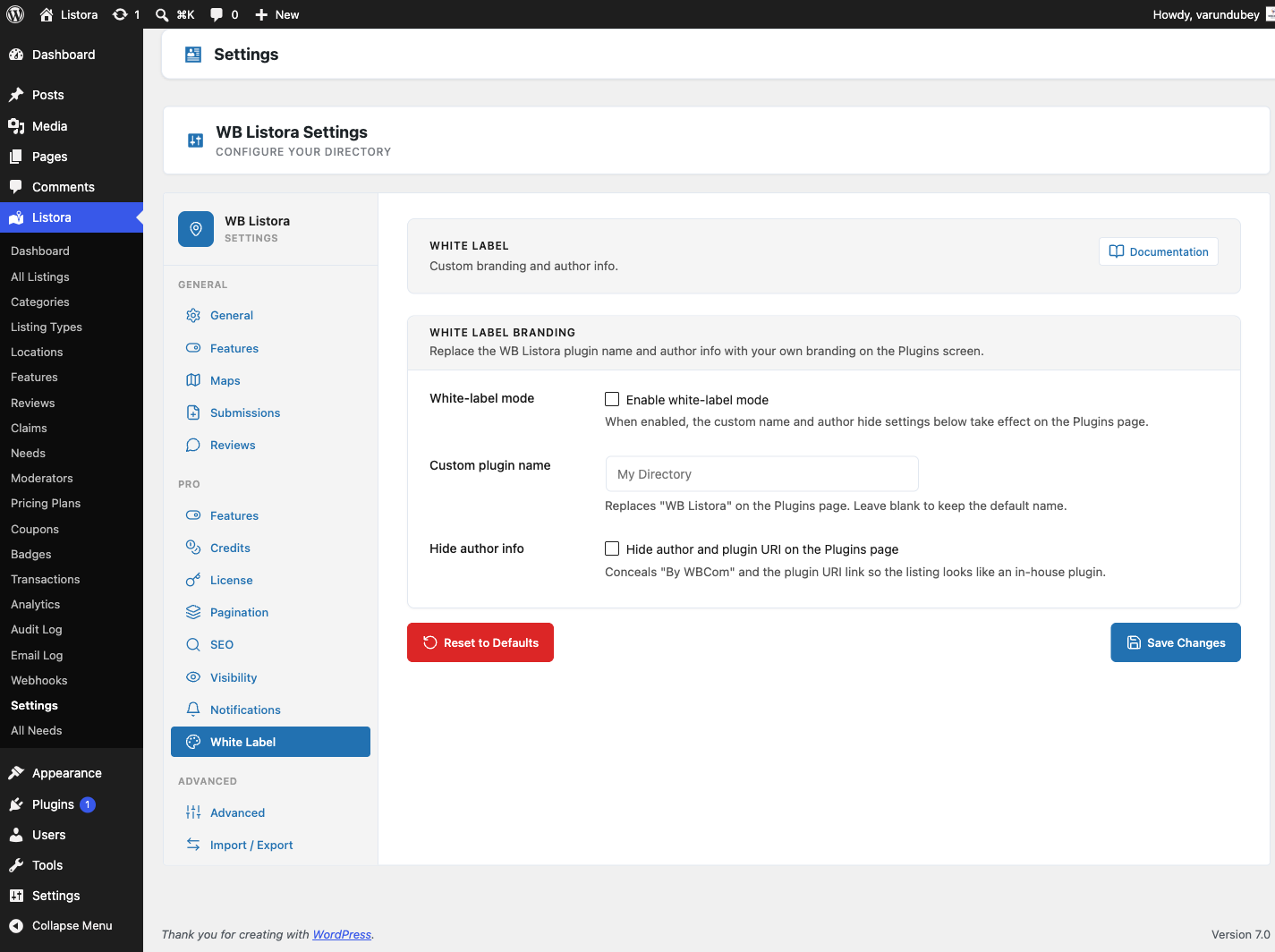Open the Media admin menu
This screenshot has height=952, width=1275.
(x=72, y=126)
